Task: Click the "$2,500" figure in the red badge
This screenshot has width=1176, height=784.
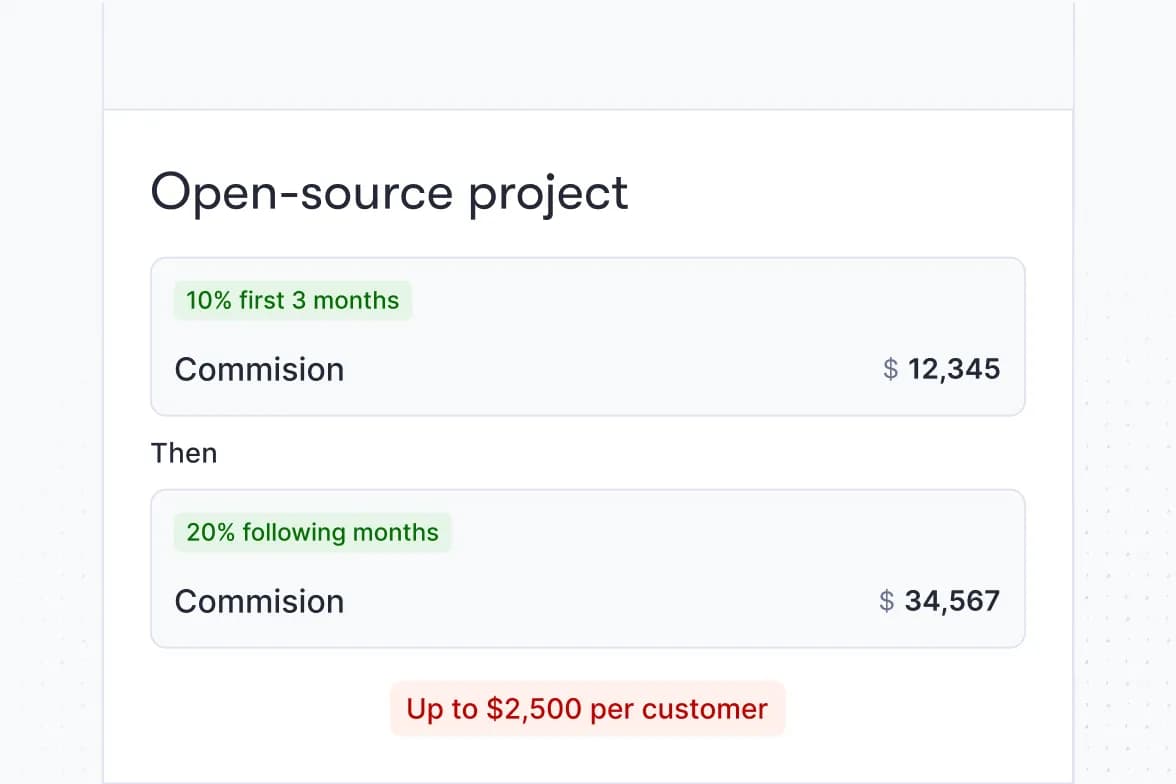Action: click(534, 709)
